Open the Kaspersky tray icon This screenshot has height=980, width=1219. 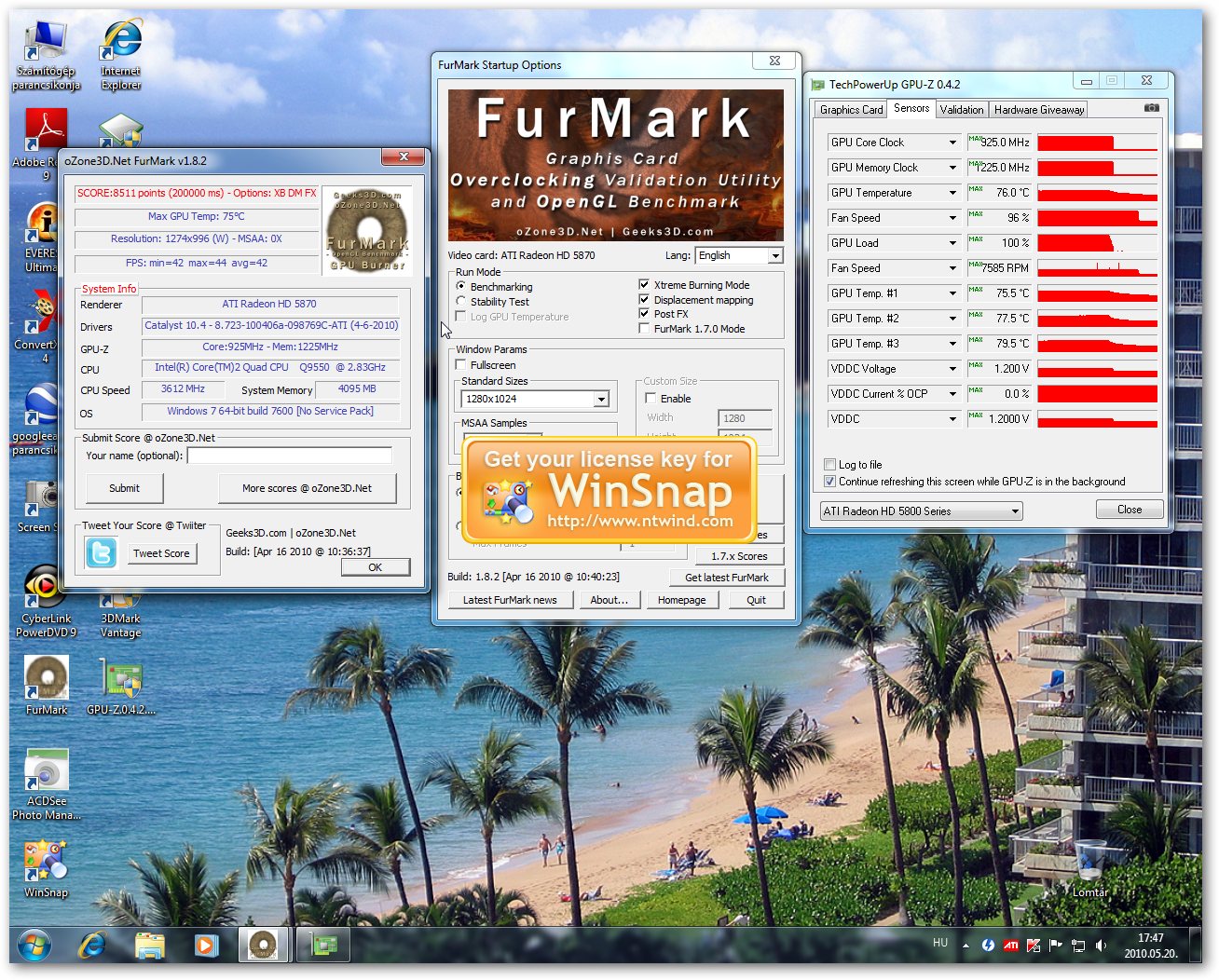1034,946
